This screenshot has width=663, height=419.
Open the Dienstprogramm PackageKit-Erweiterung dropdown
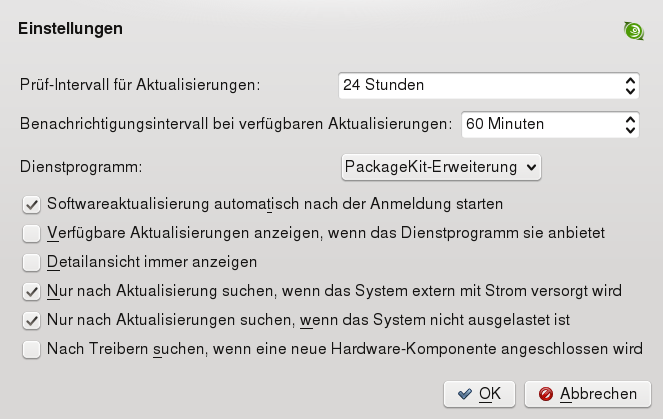pyautogui.click(x=439, y=165)
